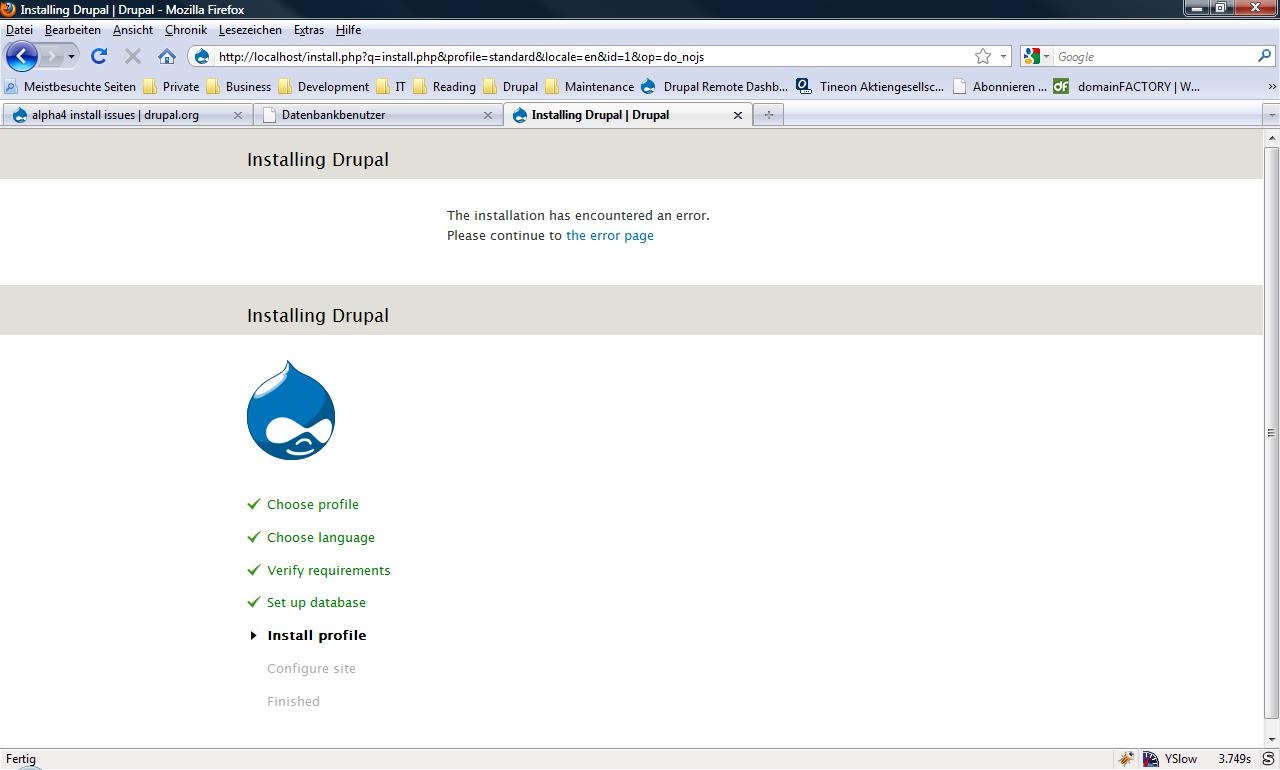The width and height of the screenshot is (1280, 770).
Task: Open YSlow from the status bar
Action: 1170,759
